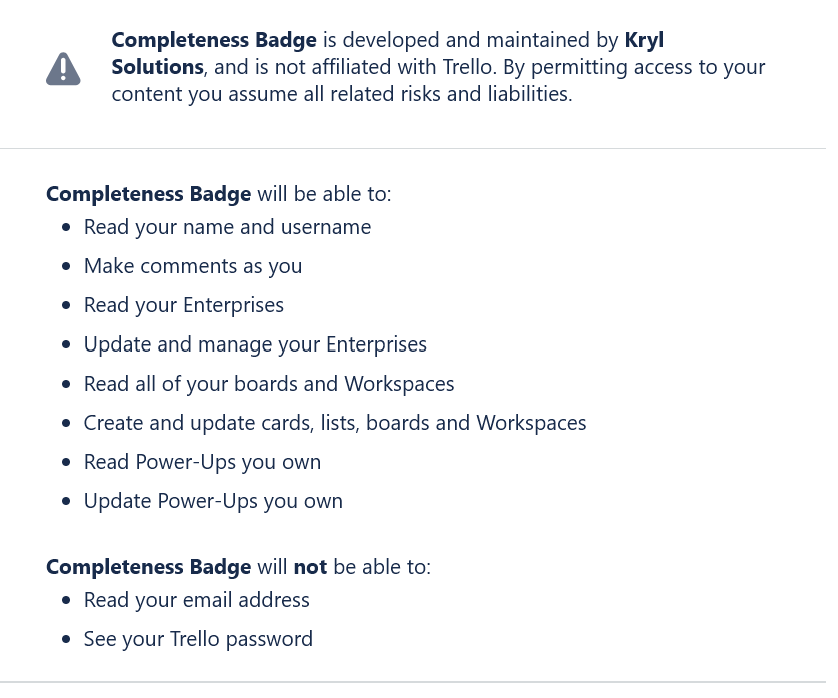This screenshot has height=698, width=838.
Task: Select 'Read all of your boards and Workspaces'
Action: pos(269,384)
